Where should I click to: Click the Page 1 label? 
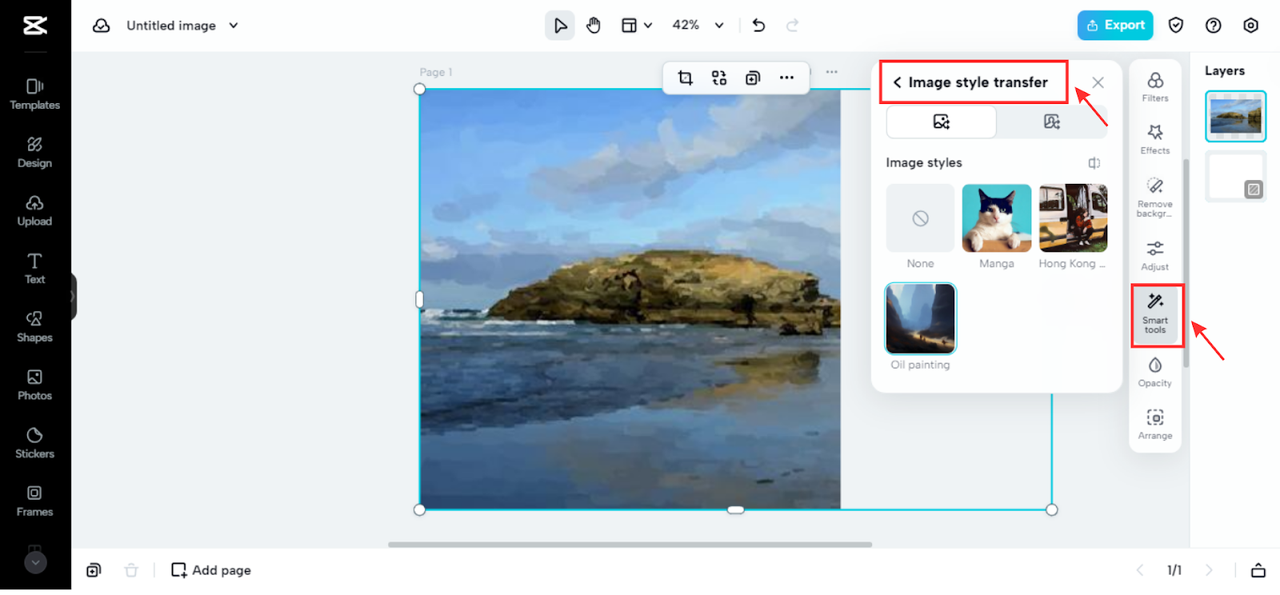pos(436,72)
